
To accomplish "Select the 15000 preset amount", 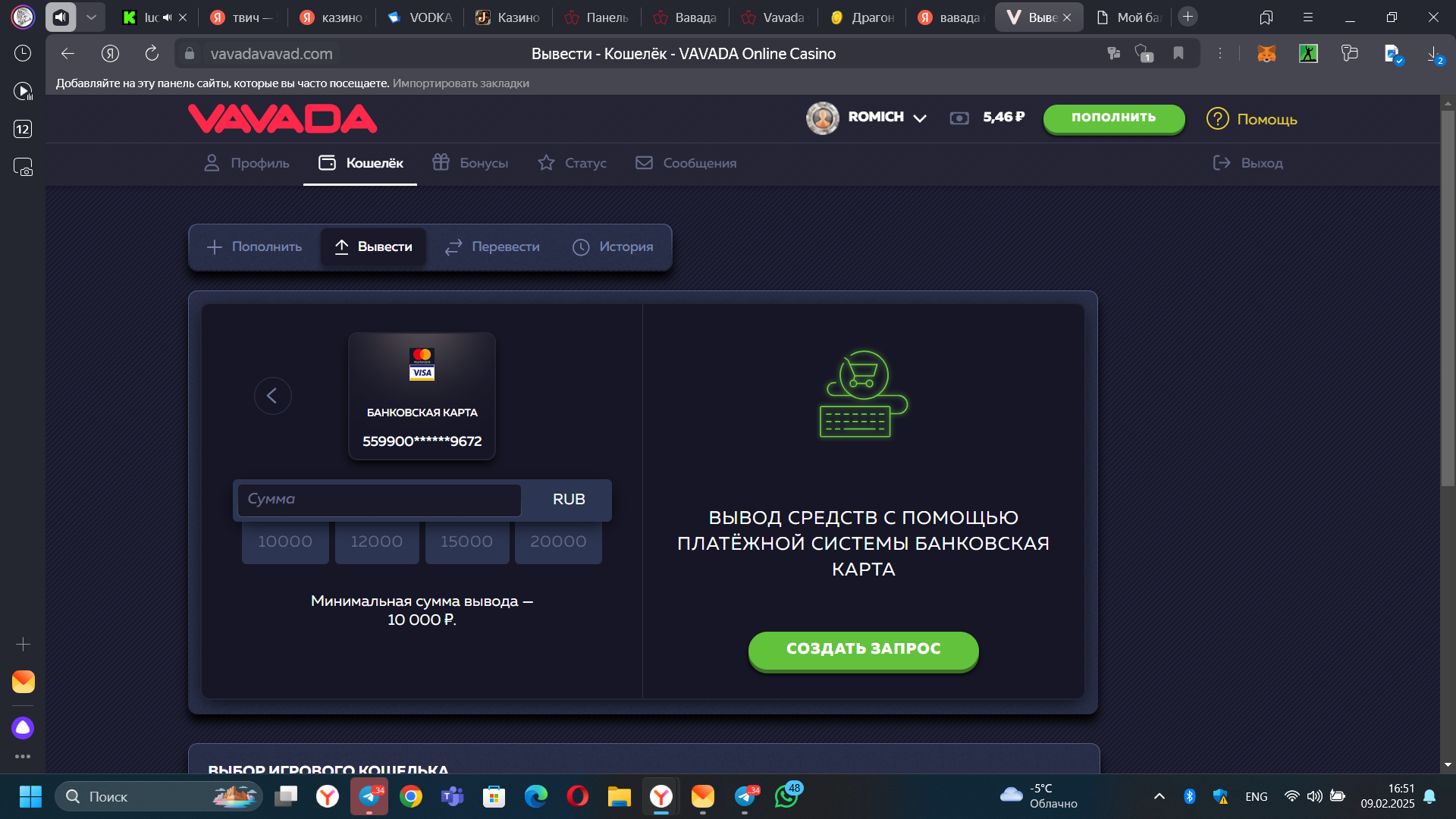I will 466,542.
